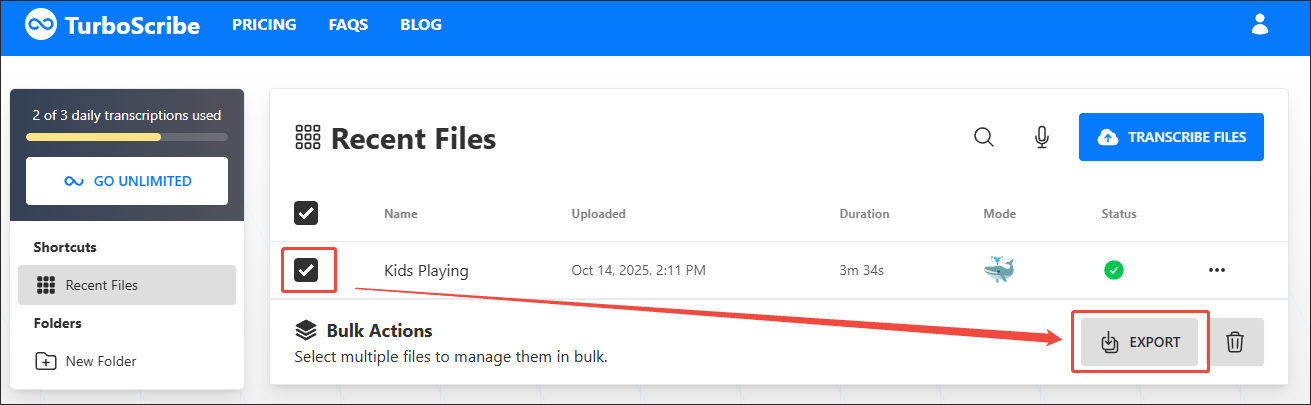Click the TurboScribe infinity logo

41,25
